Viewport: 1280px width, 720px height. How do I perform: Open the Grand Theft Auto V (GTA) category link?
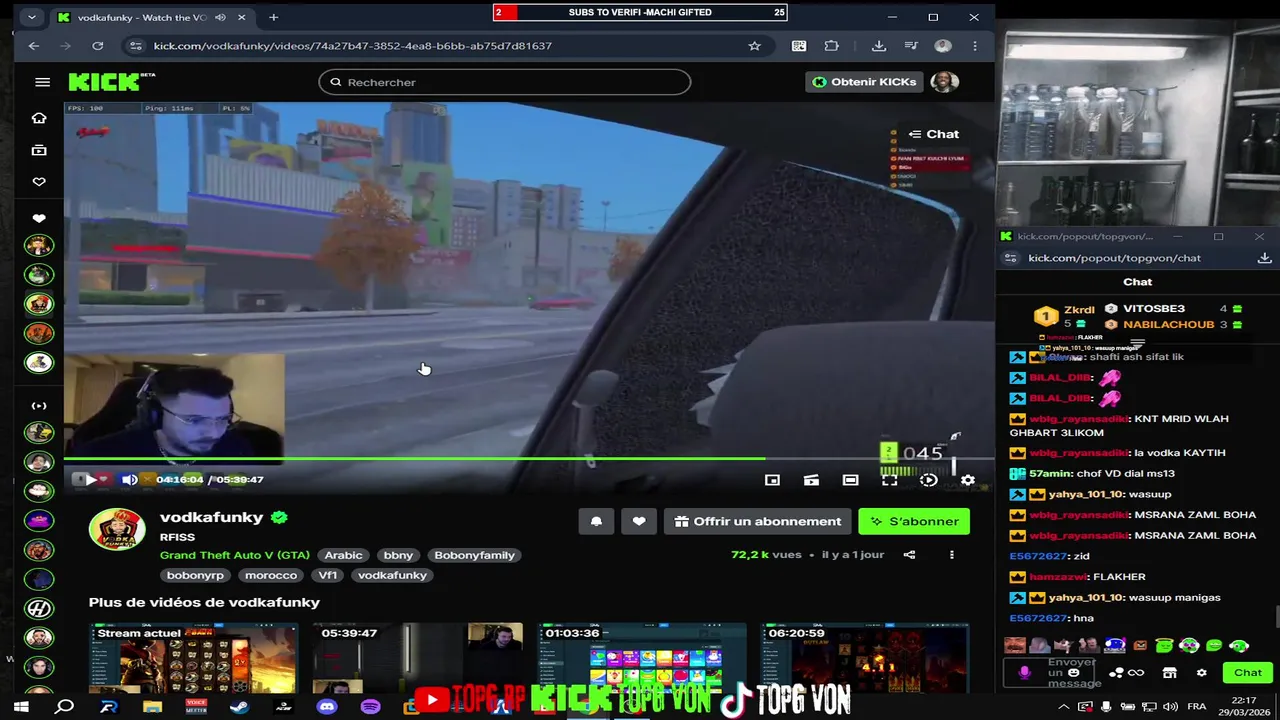tap(235, 555)
